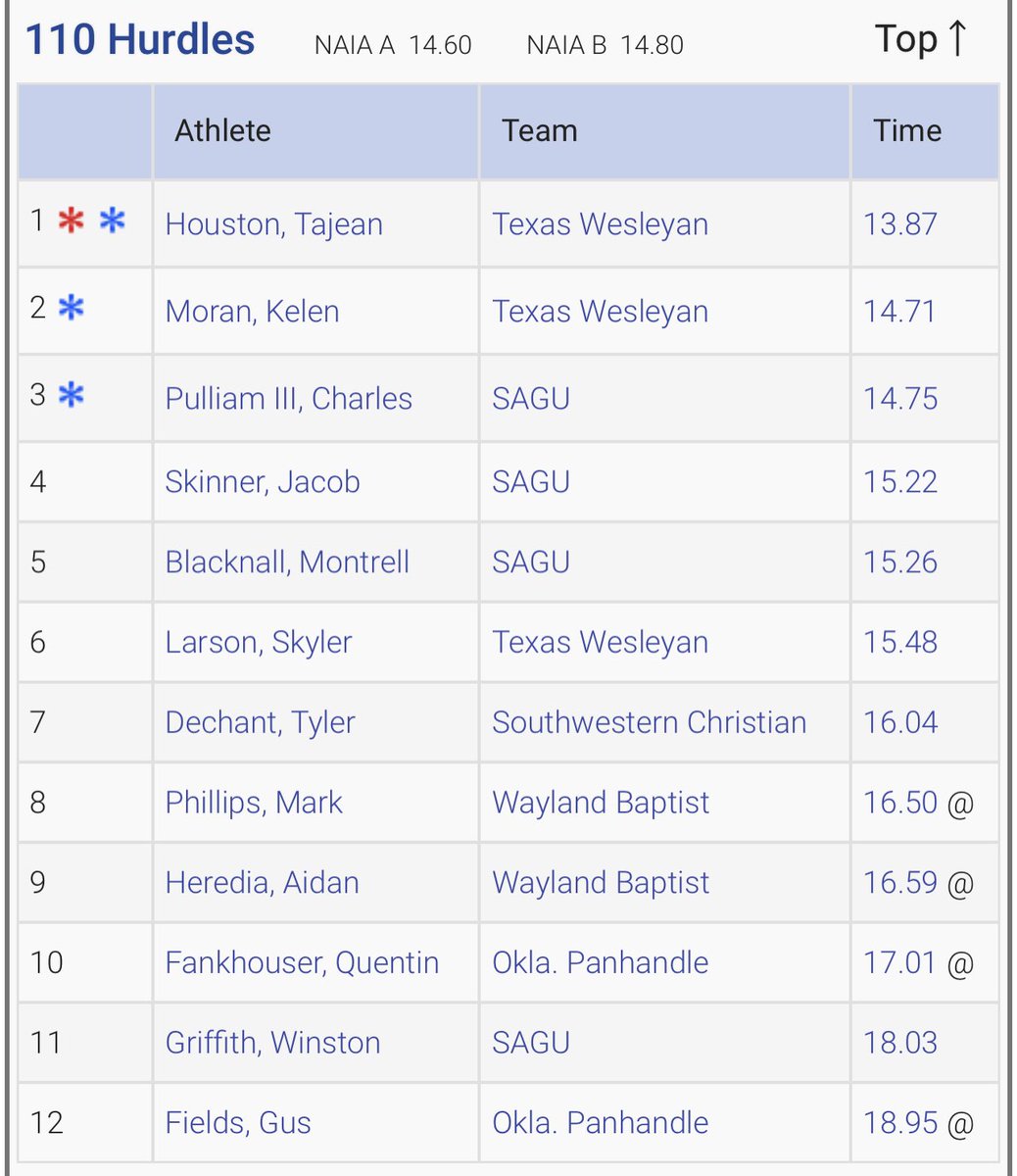Click Okla. Panhandle team for Fankhouser
The width and height of the screenshot is (1017, 1176).
point(601,962)
